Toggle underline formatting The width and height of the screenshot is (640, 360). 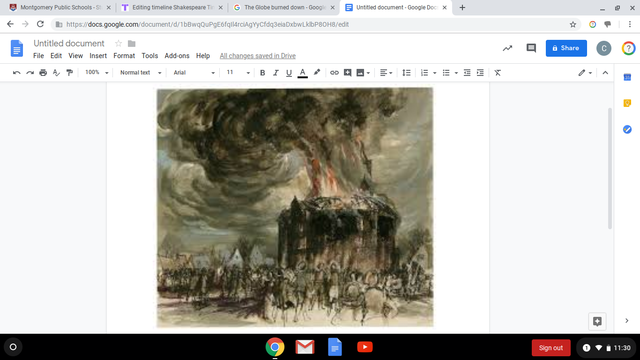click(289, 73)
